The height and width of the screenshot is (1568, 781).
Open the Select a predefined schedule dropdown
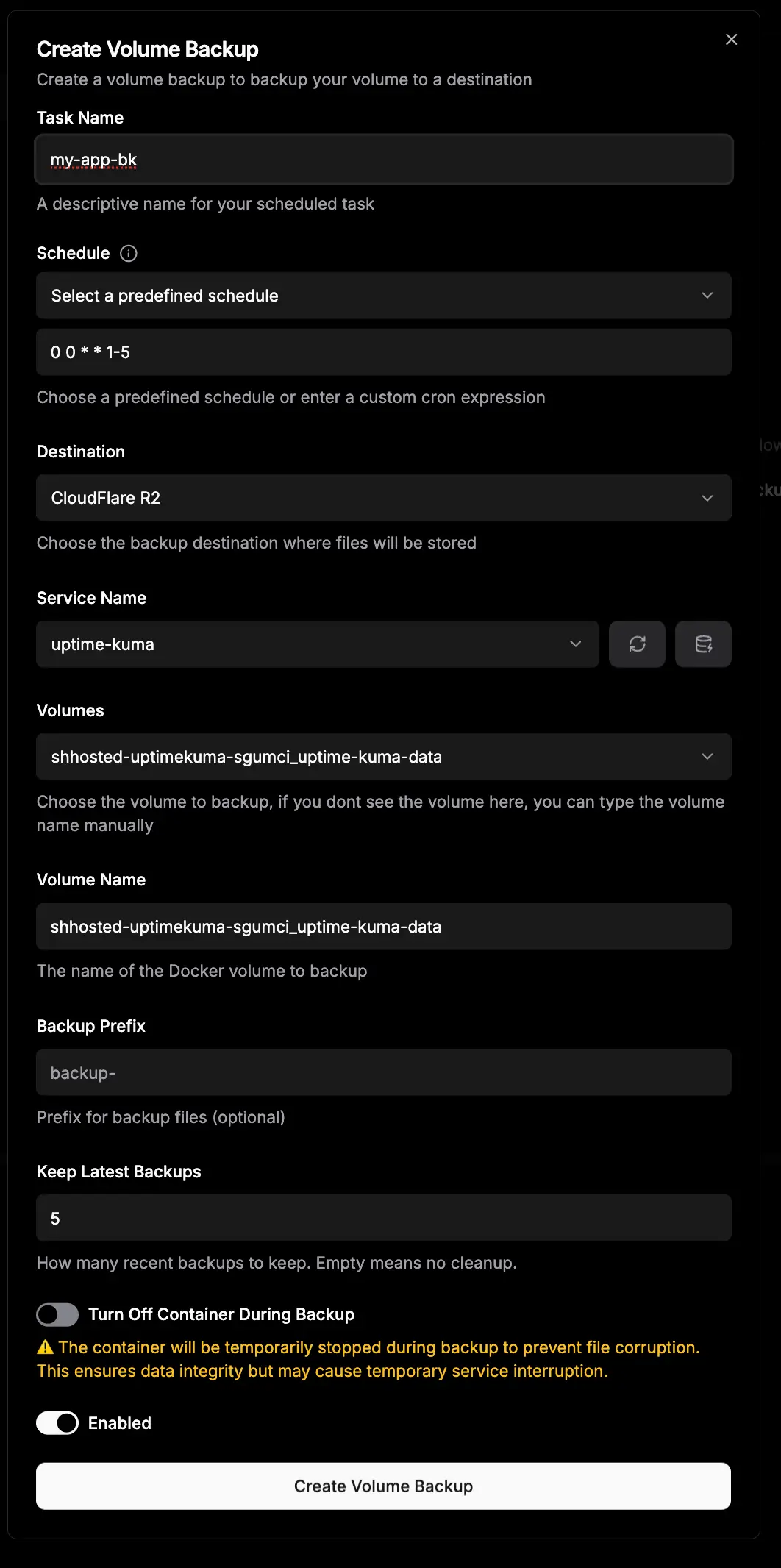coord(384,296)
